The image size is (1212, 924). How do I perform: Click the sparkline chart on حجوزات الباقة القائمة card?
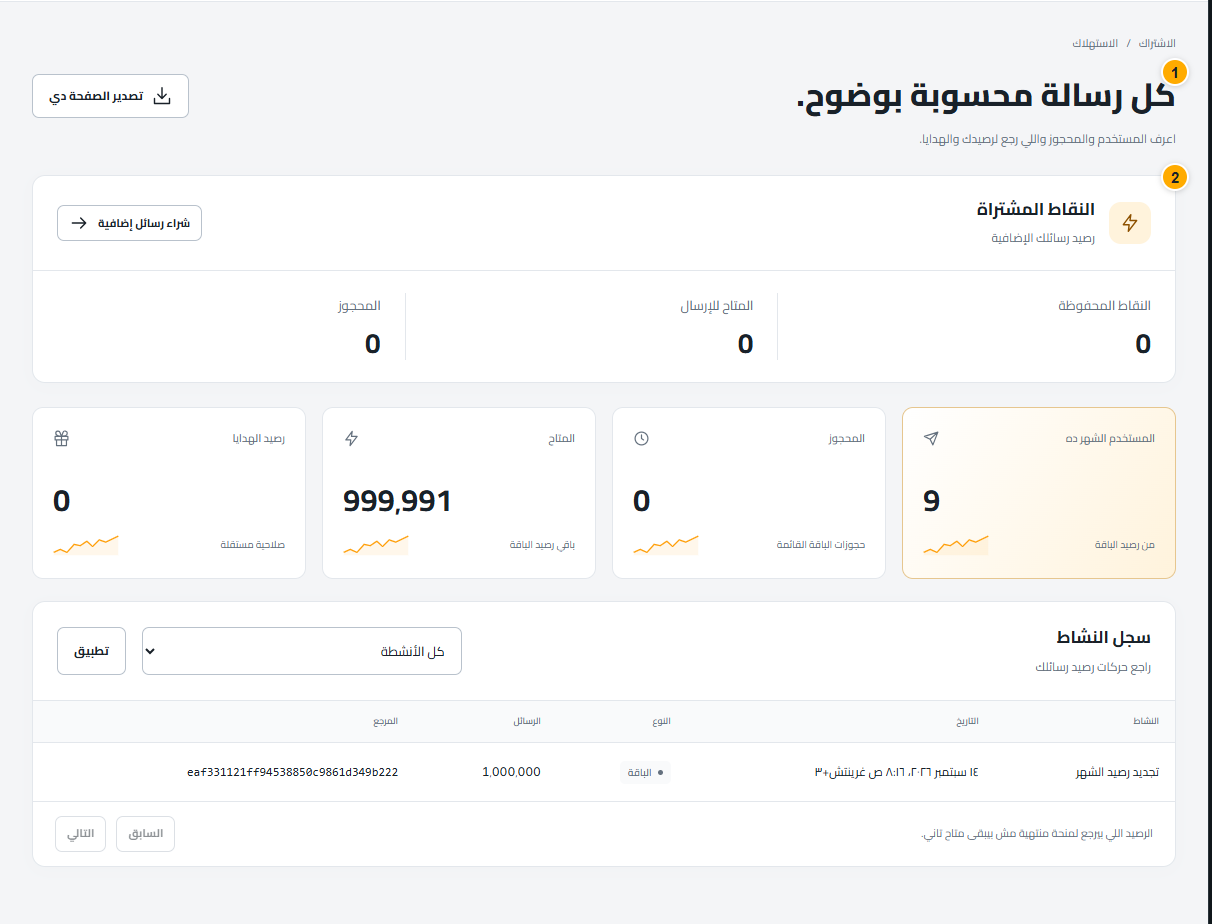tap(666, 545)
